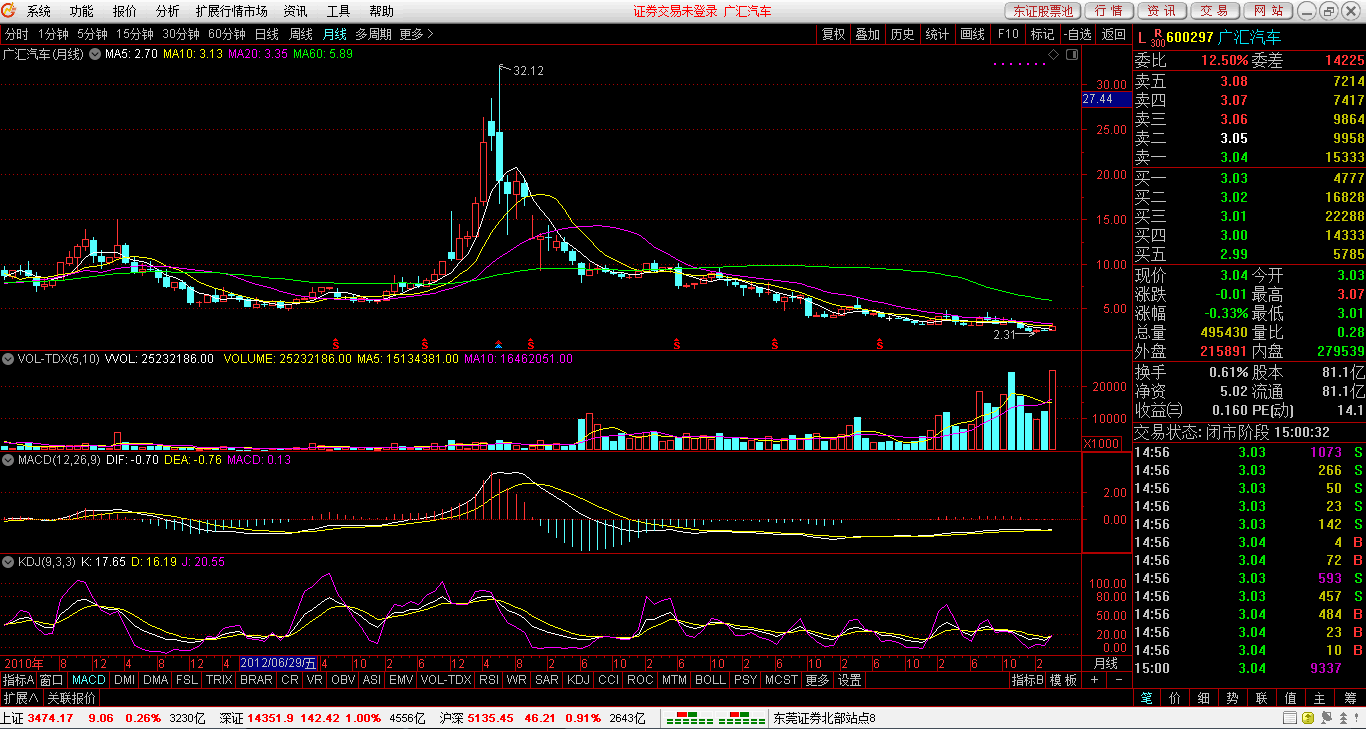
Task: Click the 行情 button
Action: [1108, 11]
